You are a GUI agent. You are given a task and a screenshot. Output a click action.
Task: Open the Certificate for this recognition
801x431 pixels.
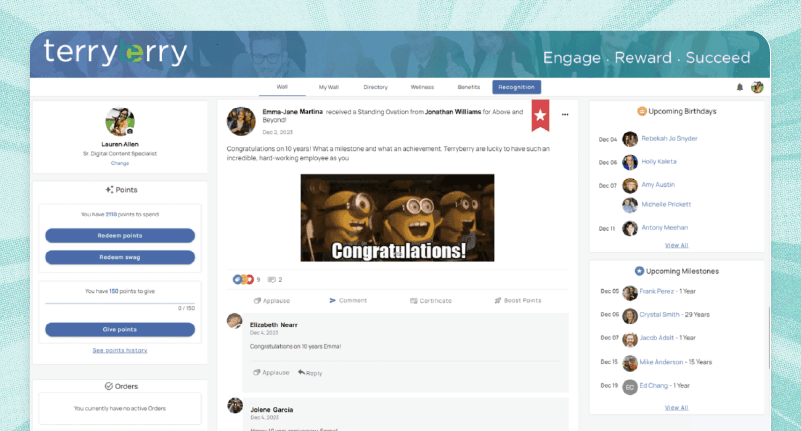click(x=430, y=300)
